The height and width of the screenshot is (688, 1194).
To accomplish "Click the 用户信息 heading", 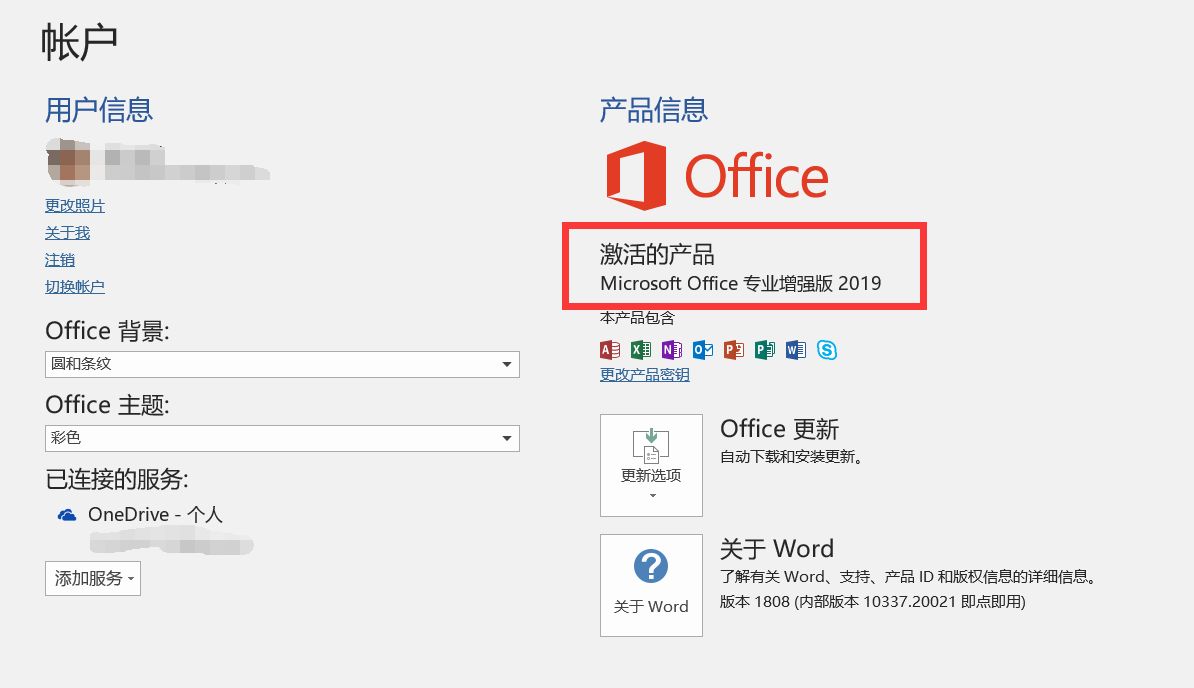I will tap(99, 110).
